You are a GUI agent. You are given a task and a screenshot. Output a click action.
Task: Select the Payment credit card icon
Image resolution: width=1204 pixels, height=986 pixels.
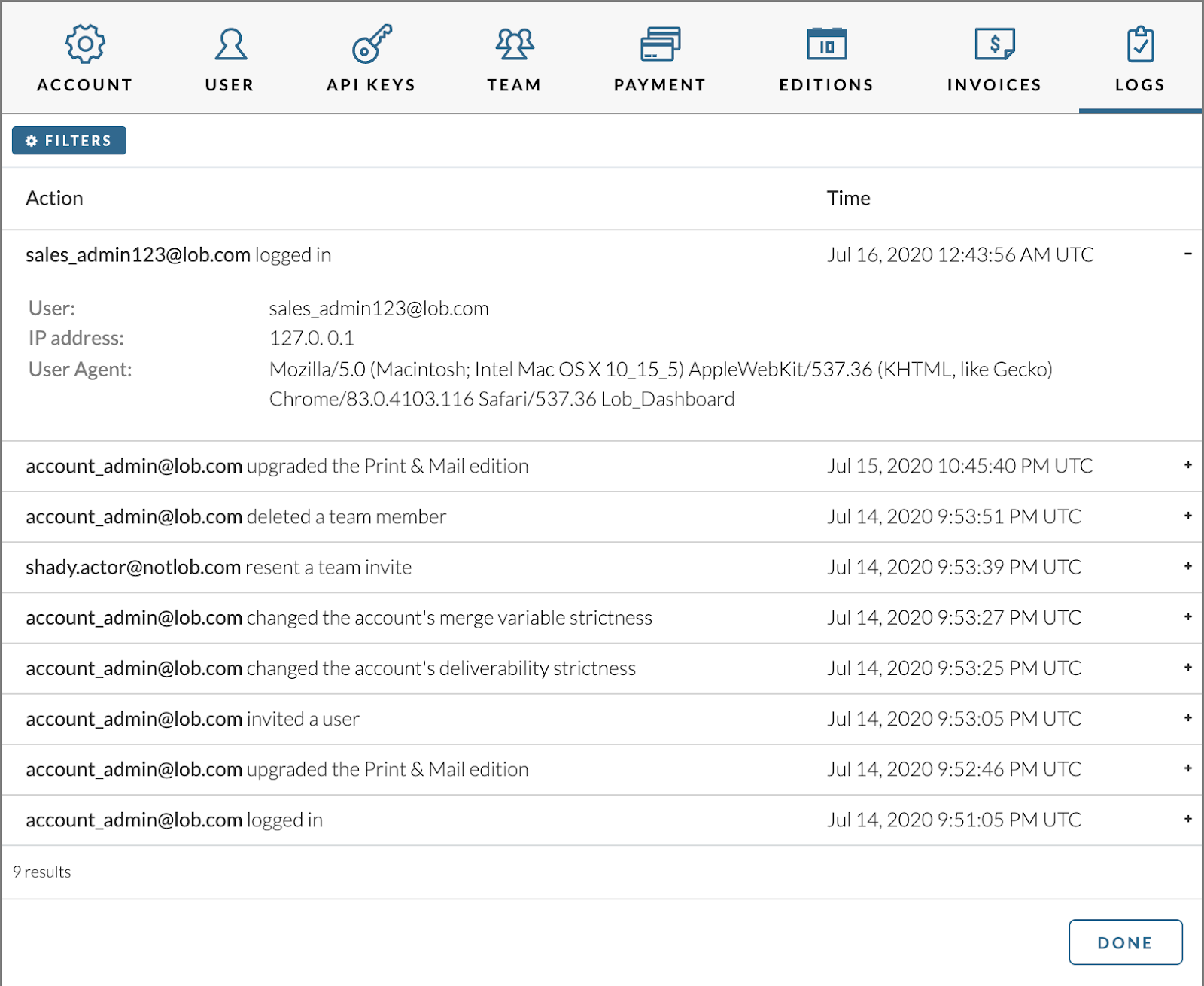[660, 43]
